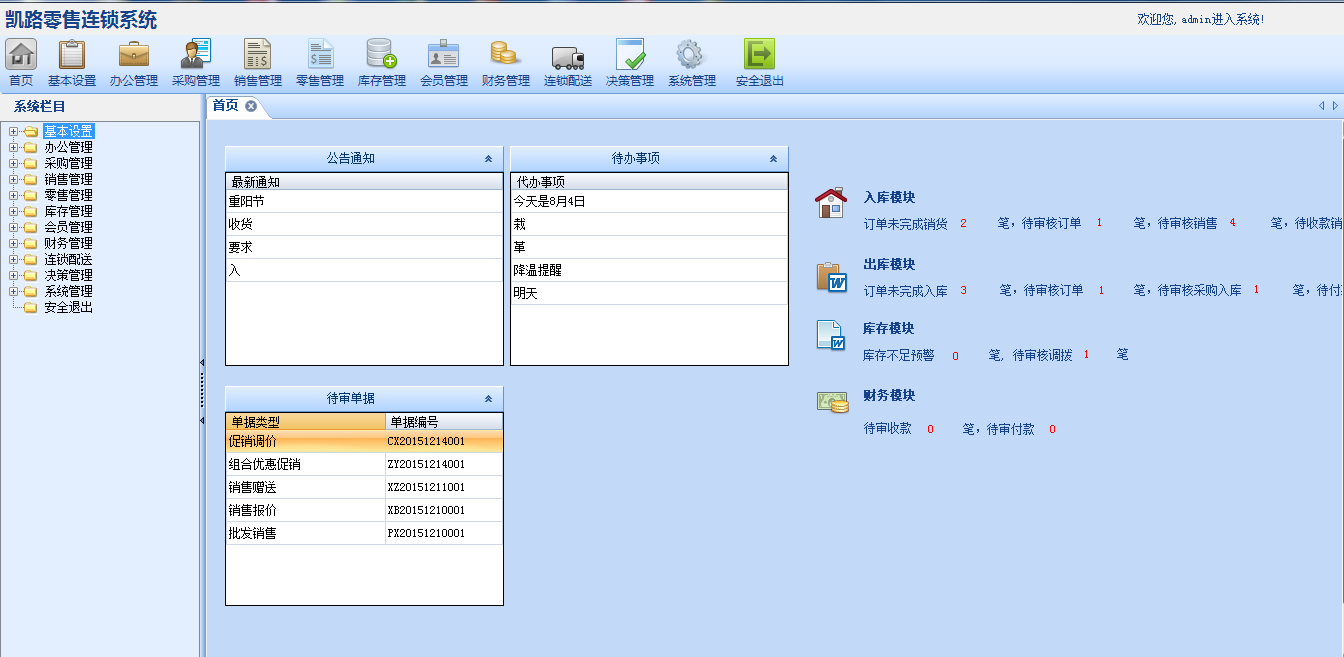
Task: Open the 财务模块 link
Action: pos(889,396)
